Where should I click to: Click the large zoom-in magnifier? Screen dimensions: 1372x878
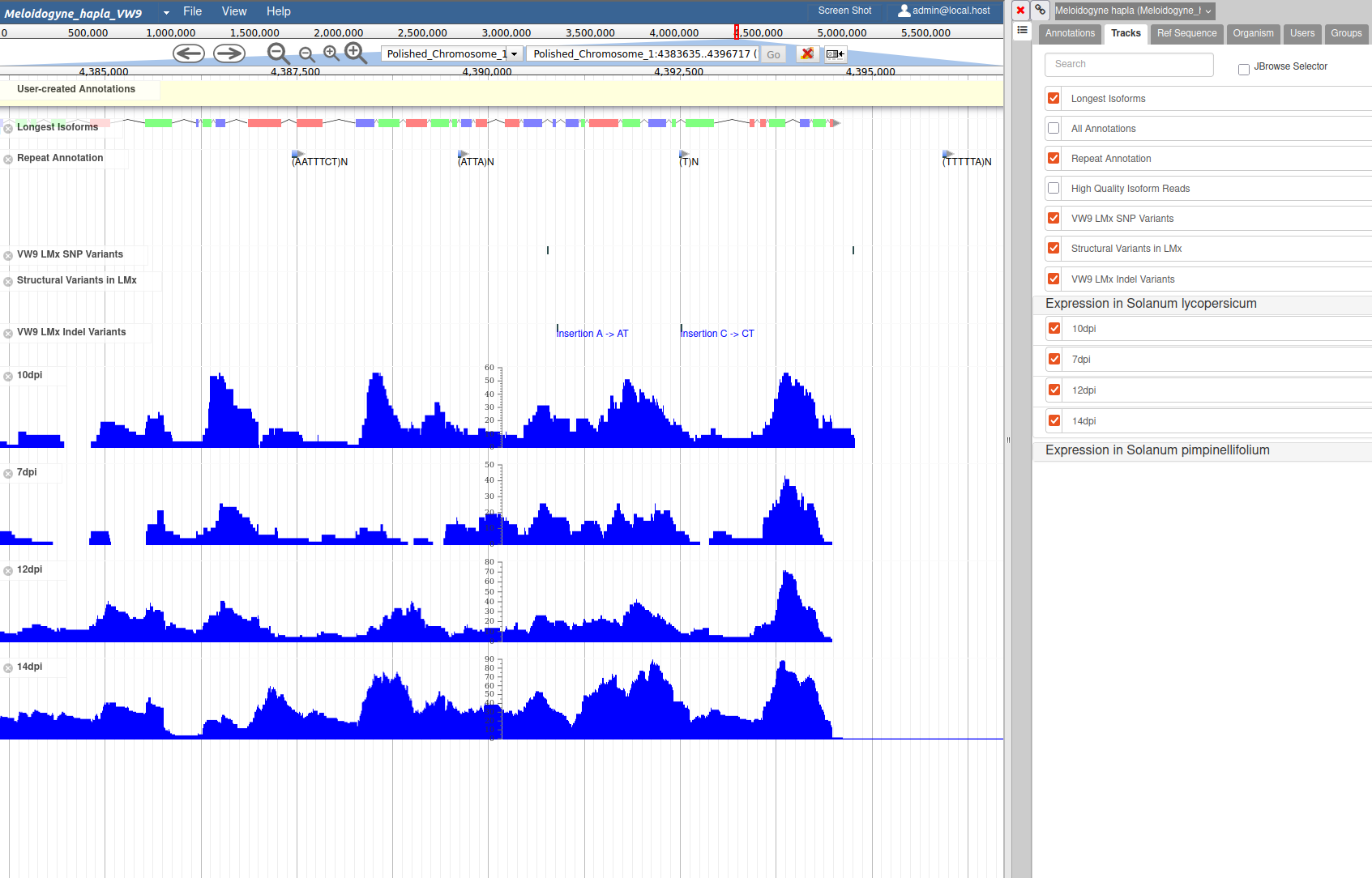coord(356,53)
